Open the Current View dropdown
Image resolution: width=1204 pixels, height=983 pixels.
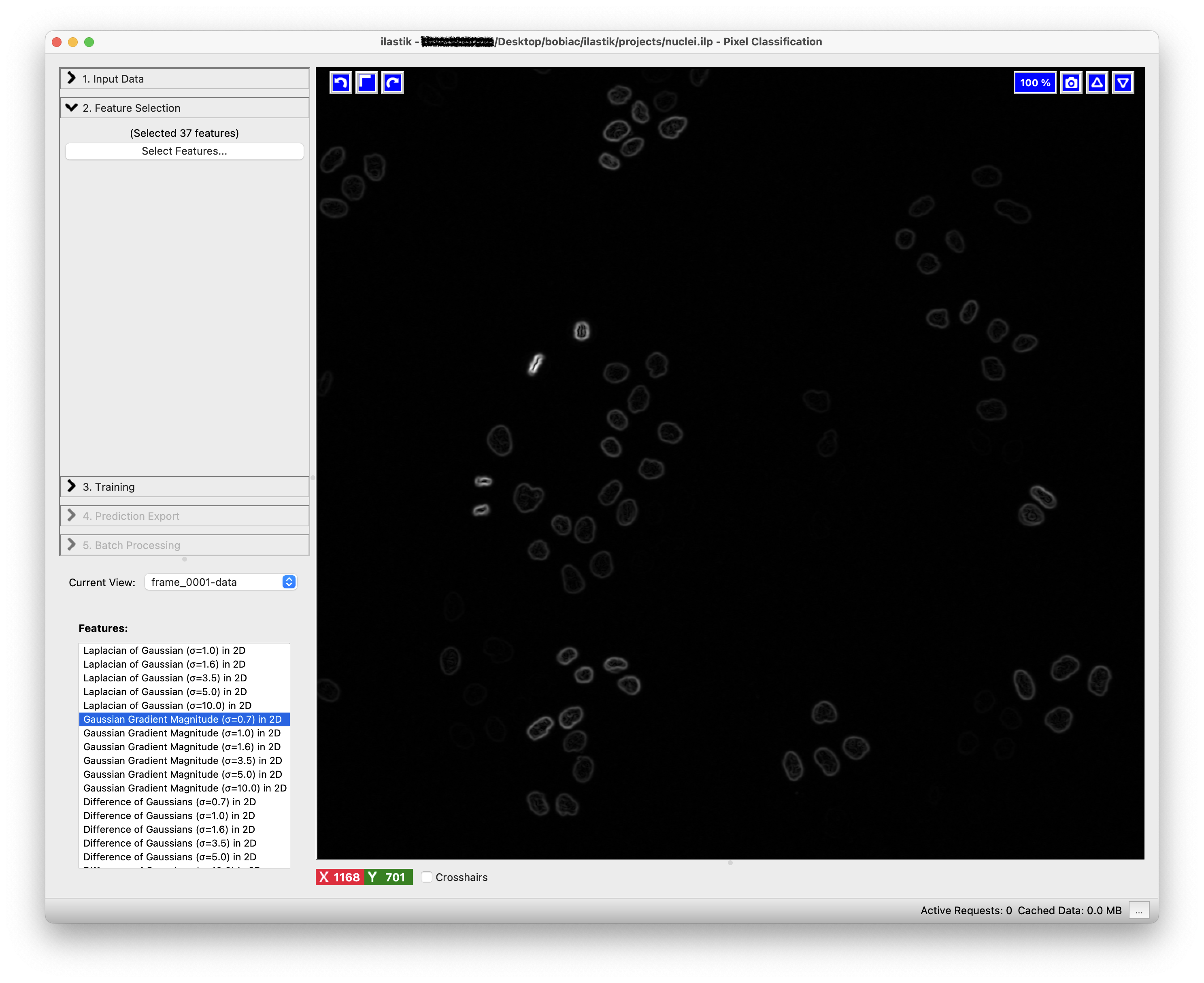coord(221,582)
